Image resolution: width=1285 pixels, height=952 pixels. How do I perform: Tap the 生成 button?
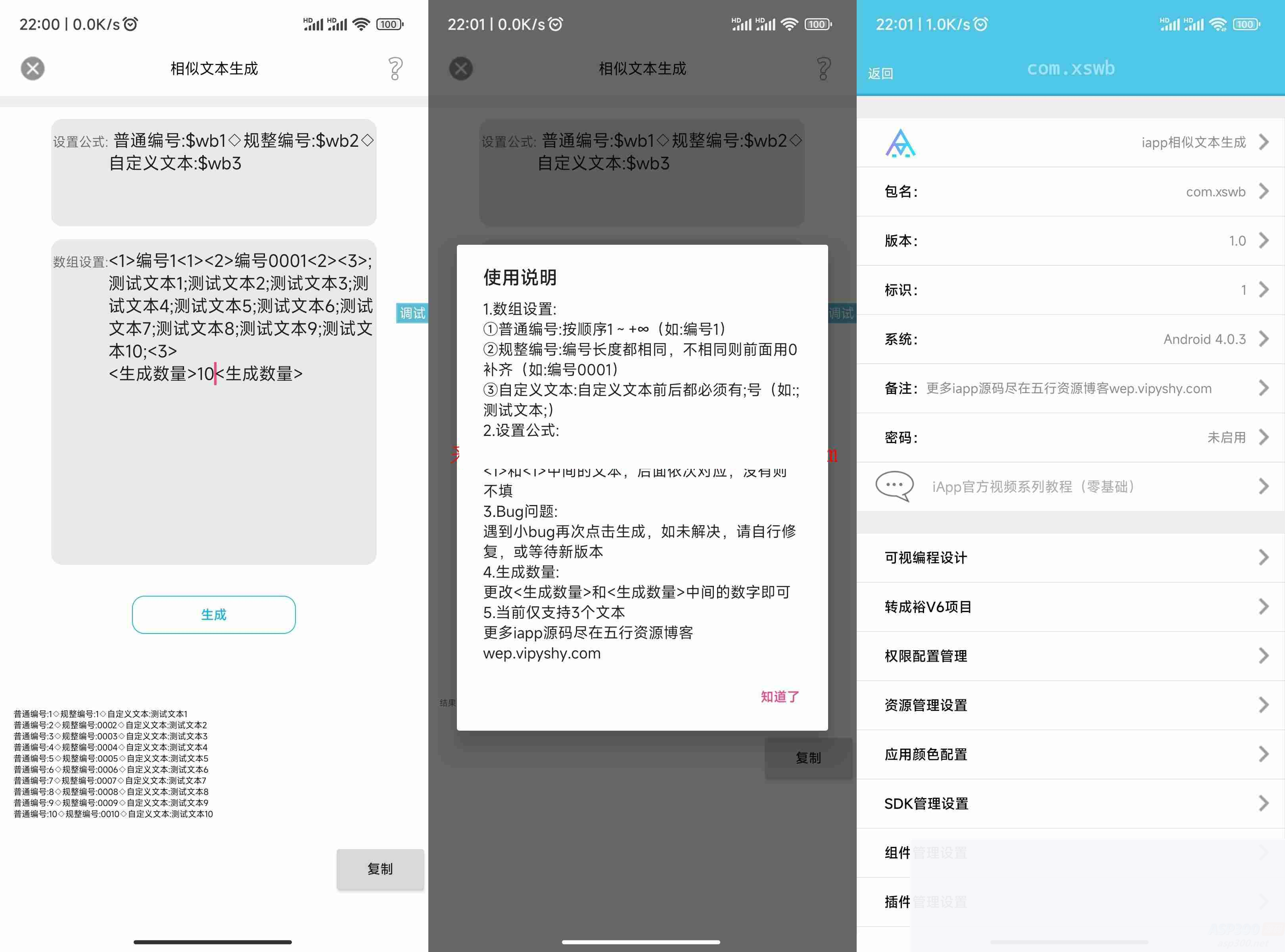pos(213,614)
